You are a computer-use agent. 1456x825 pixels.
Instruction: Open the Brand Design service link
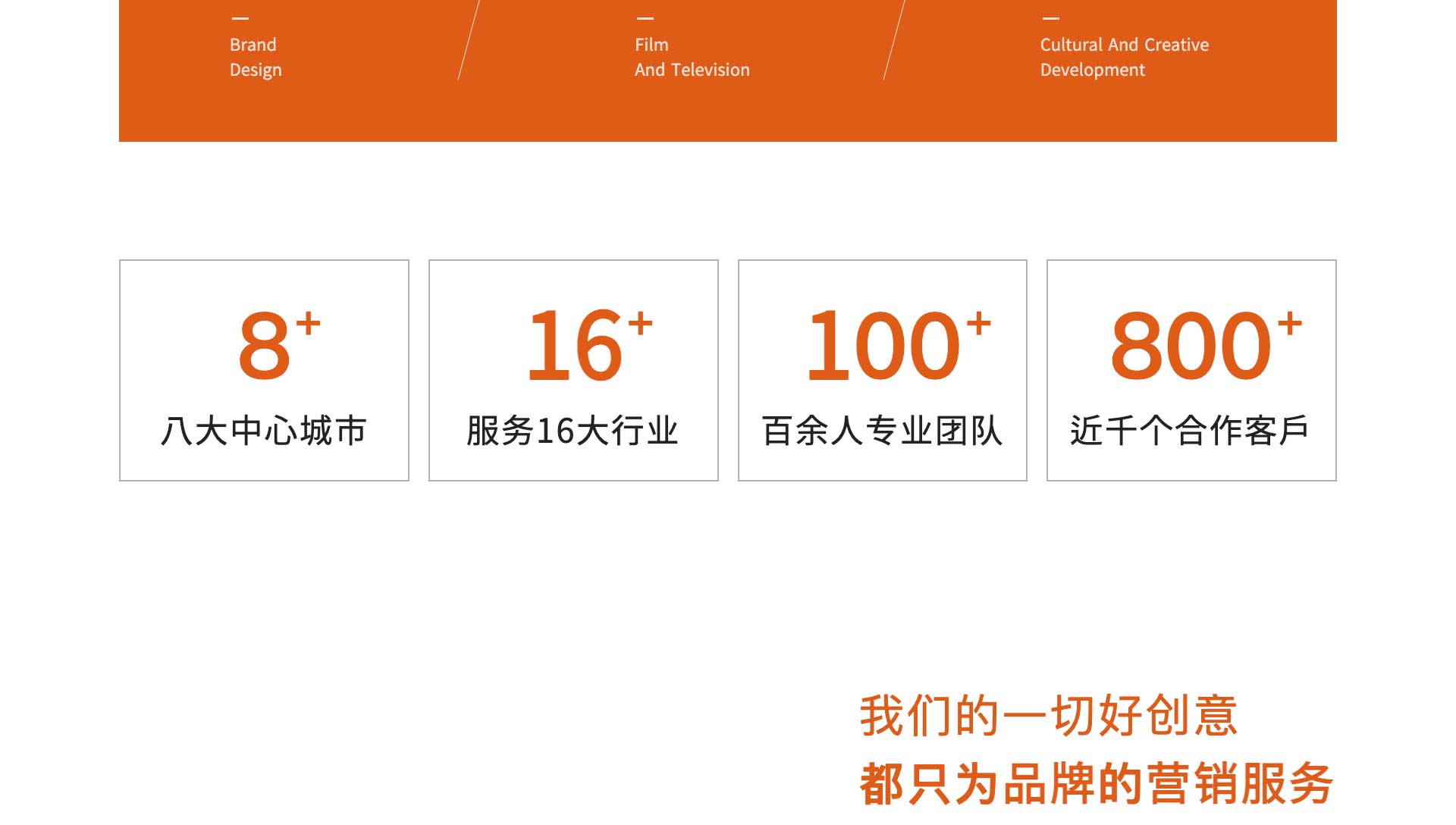(256, 57)
